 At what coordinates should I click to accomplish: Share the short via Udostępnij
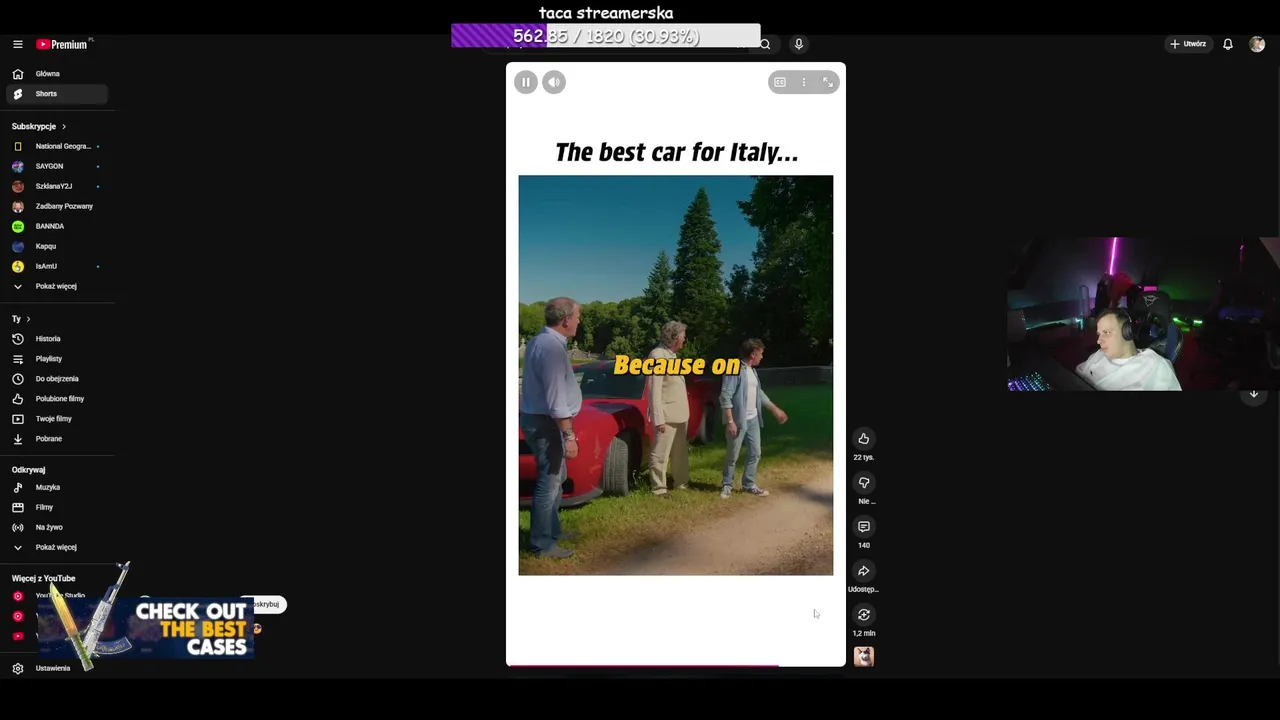864,571
